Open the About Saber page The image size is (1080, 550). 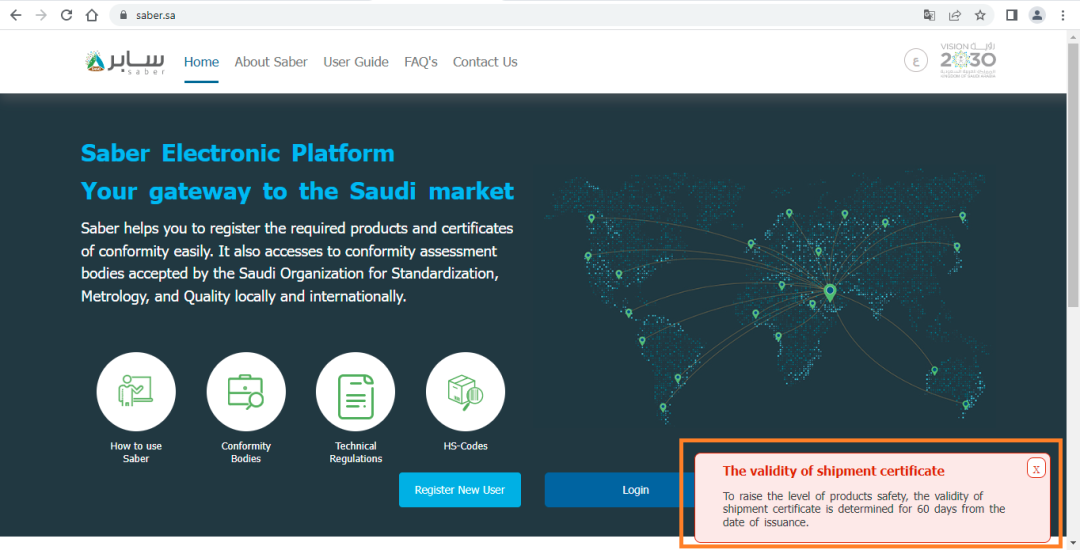tap(271, 62)
